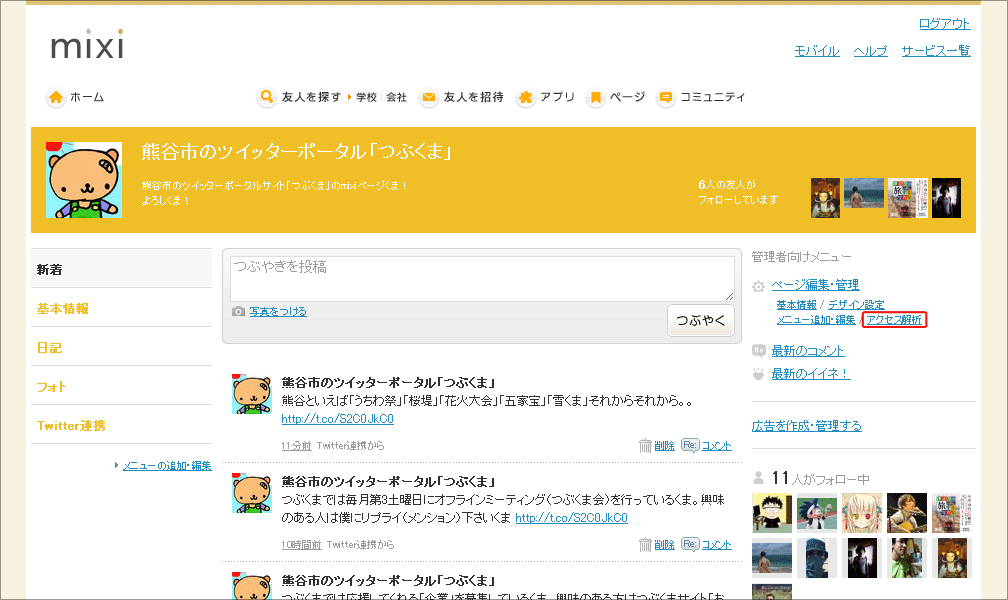Click first avatar under 11人がフォロー中

pyautogui.click(x=772, y=513)
